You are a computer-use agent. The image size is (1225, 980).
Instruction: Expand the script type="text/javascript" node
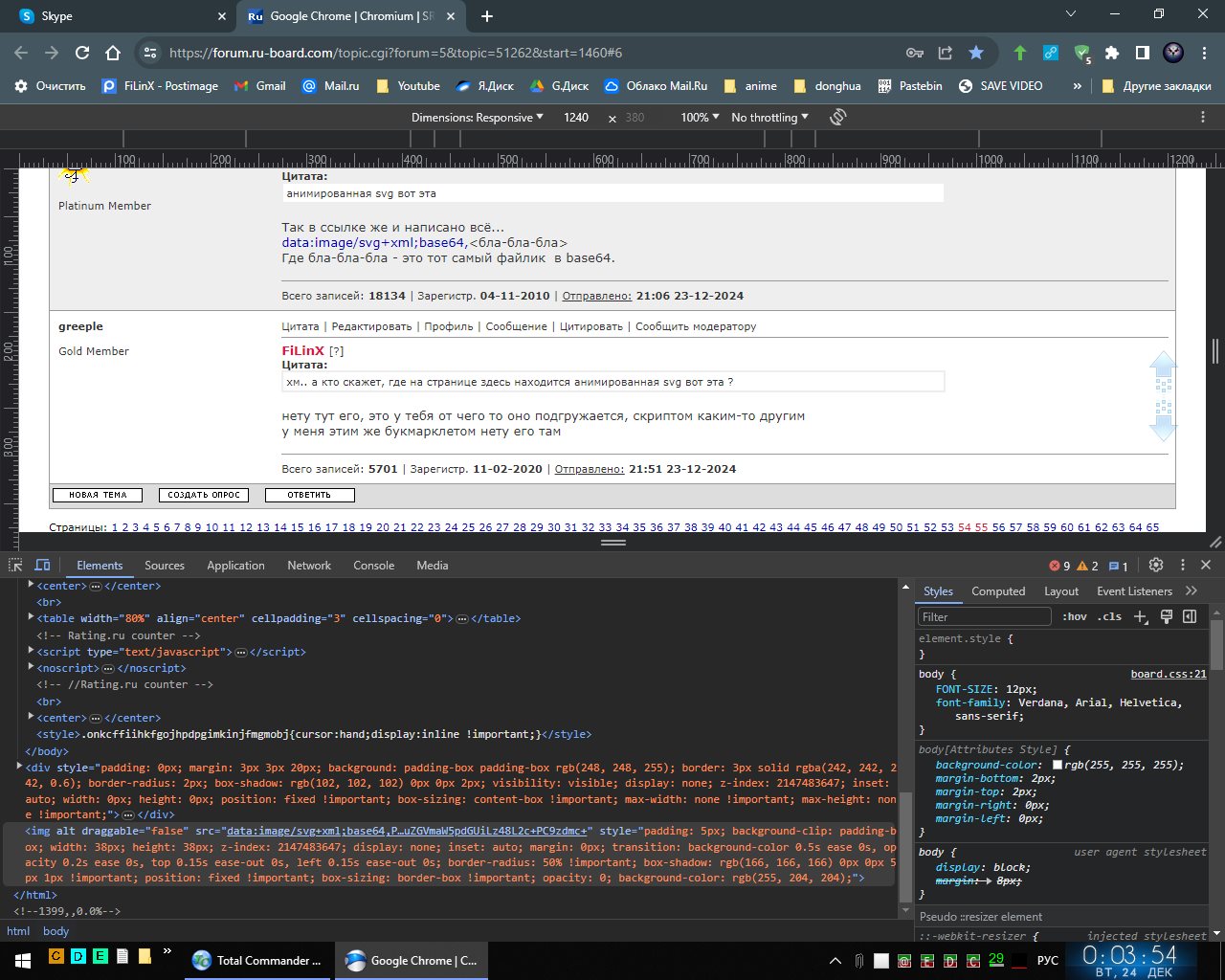tap(31, 652)
